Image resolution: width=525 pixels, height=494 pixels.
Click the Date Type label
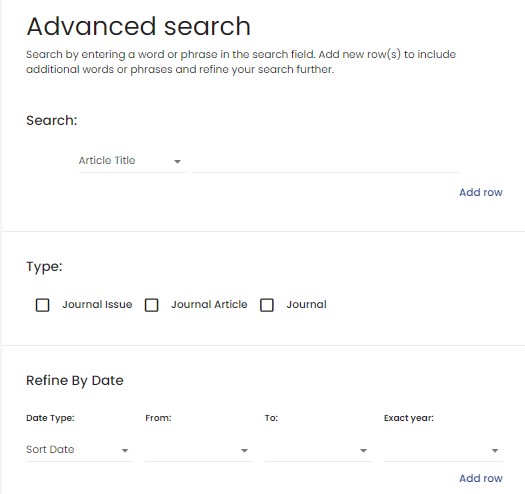coord(50,418)
